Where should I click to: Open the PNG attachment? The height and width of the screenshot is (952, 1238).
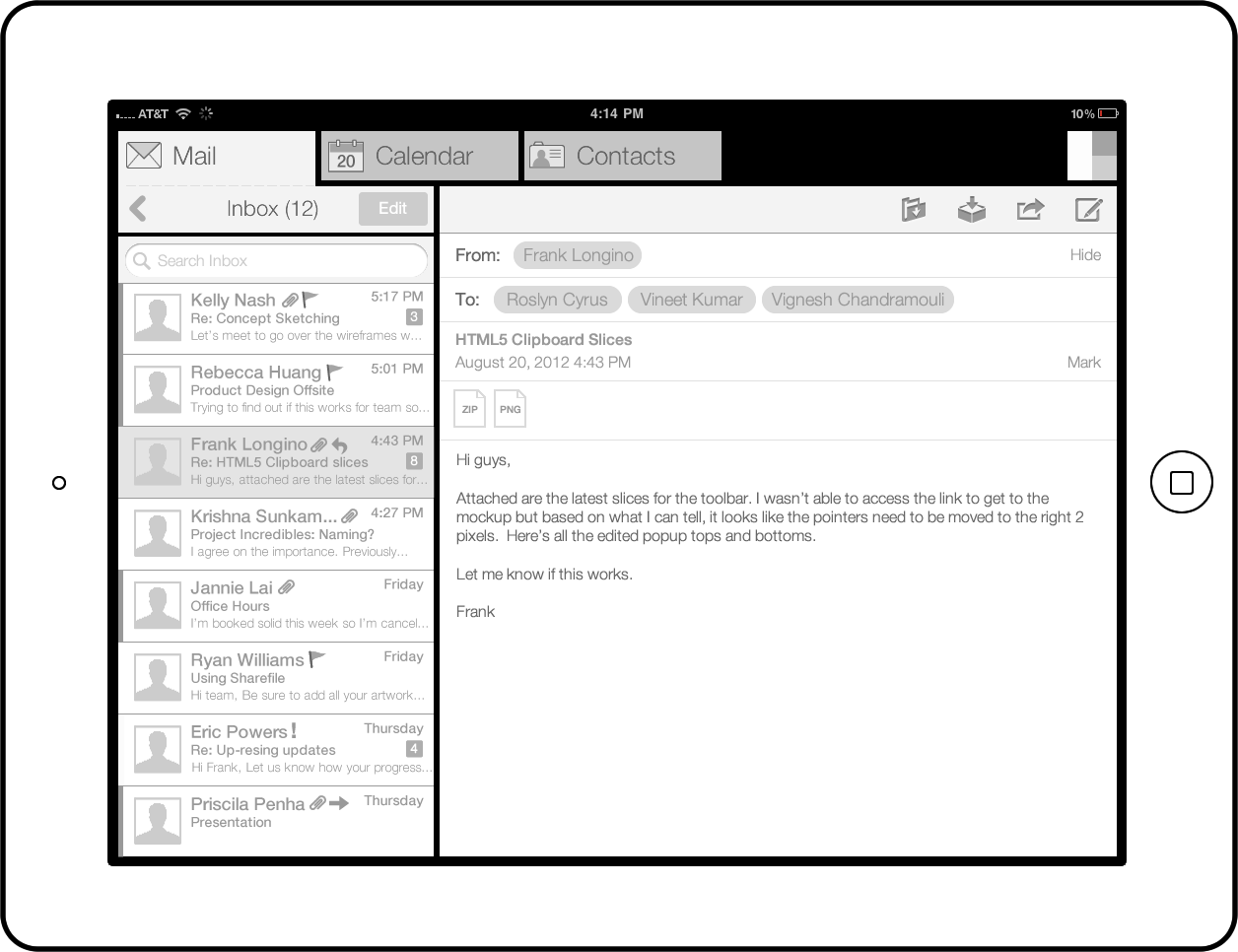[x=510, y=408]
